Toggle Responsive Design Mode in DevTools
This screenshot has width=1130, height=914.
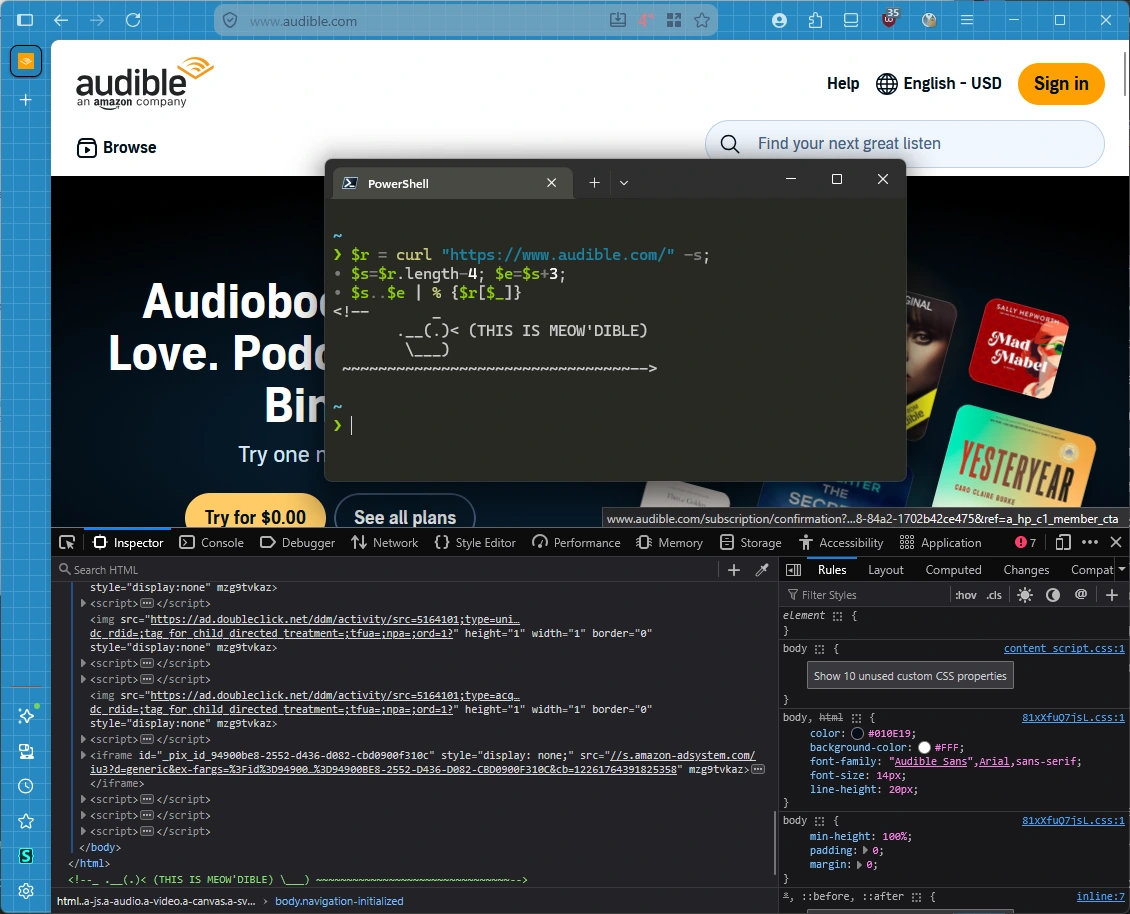[x=1062, y=542]
